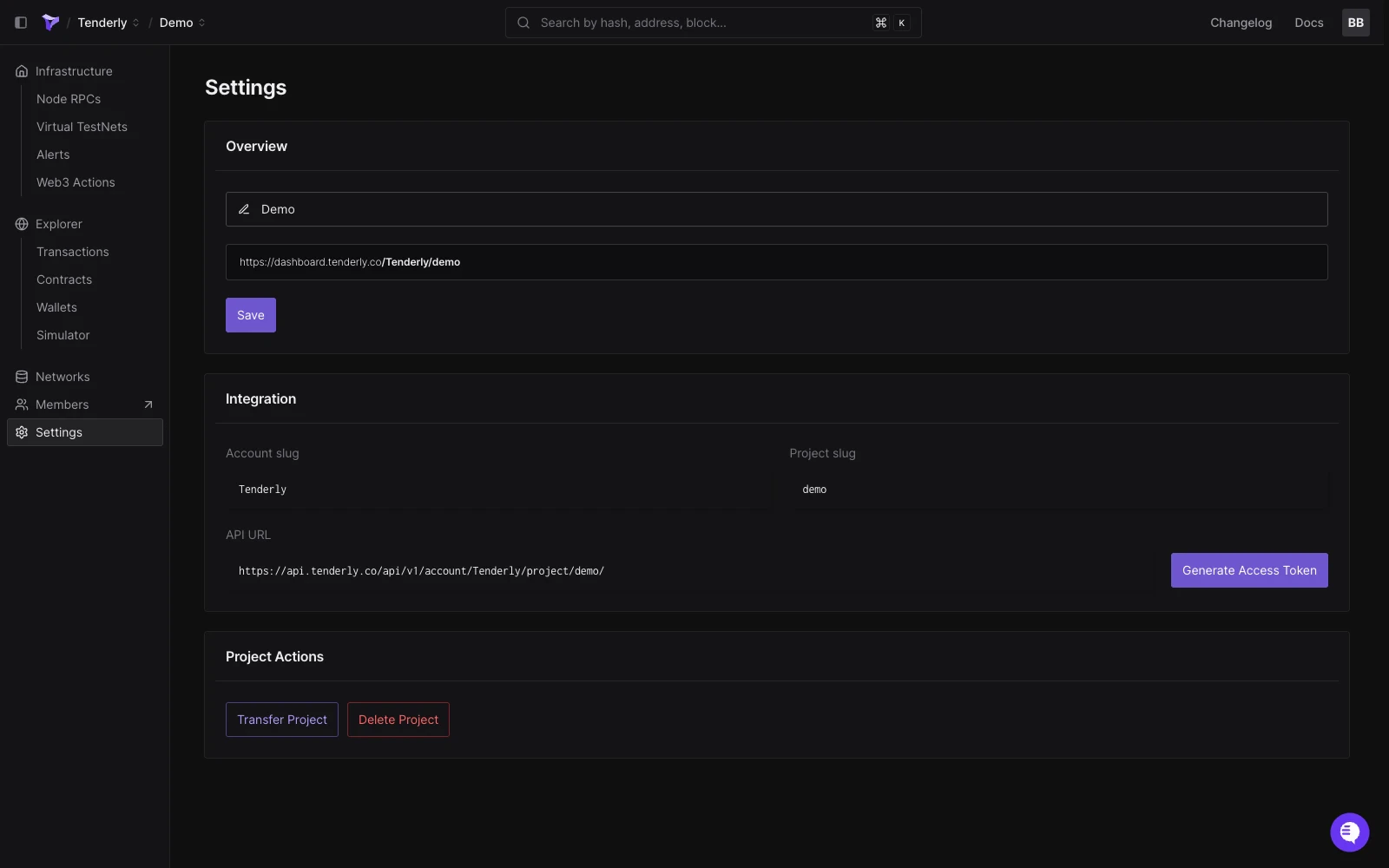Click the Settings page title
This screenshot has width=1389, height=868.
coord(246,88)
